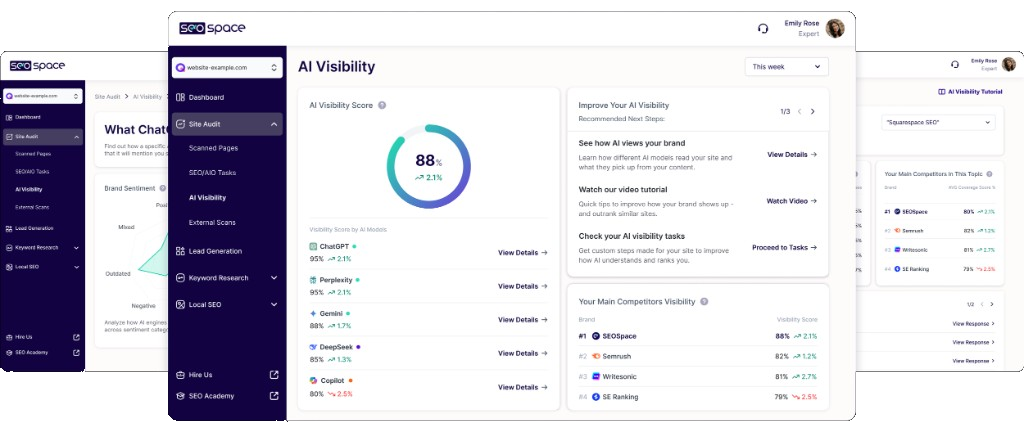This screenshot has width=1024, height=432.
Task: View Details for ChatGPT
Action: pyautogui.click(x=522, y=253)
